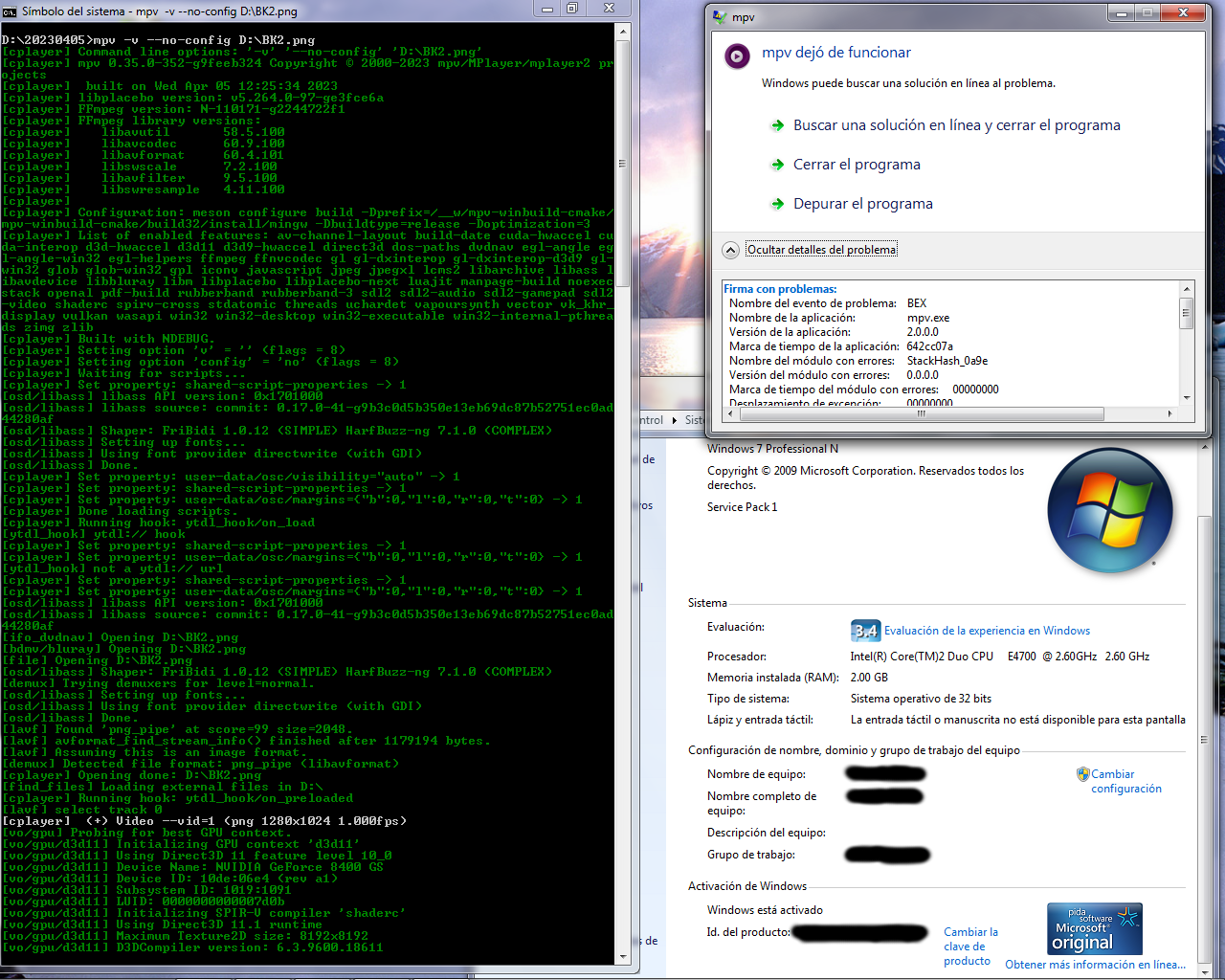The image size is (1225, 980).
Task: Click the 'Windows está activado' status text
Action: 765,910
